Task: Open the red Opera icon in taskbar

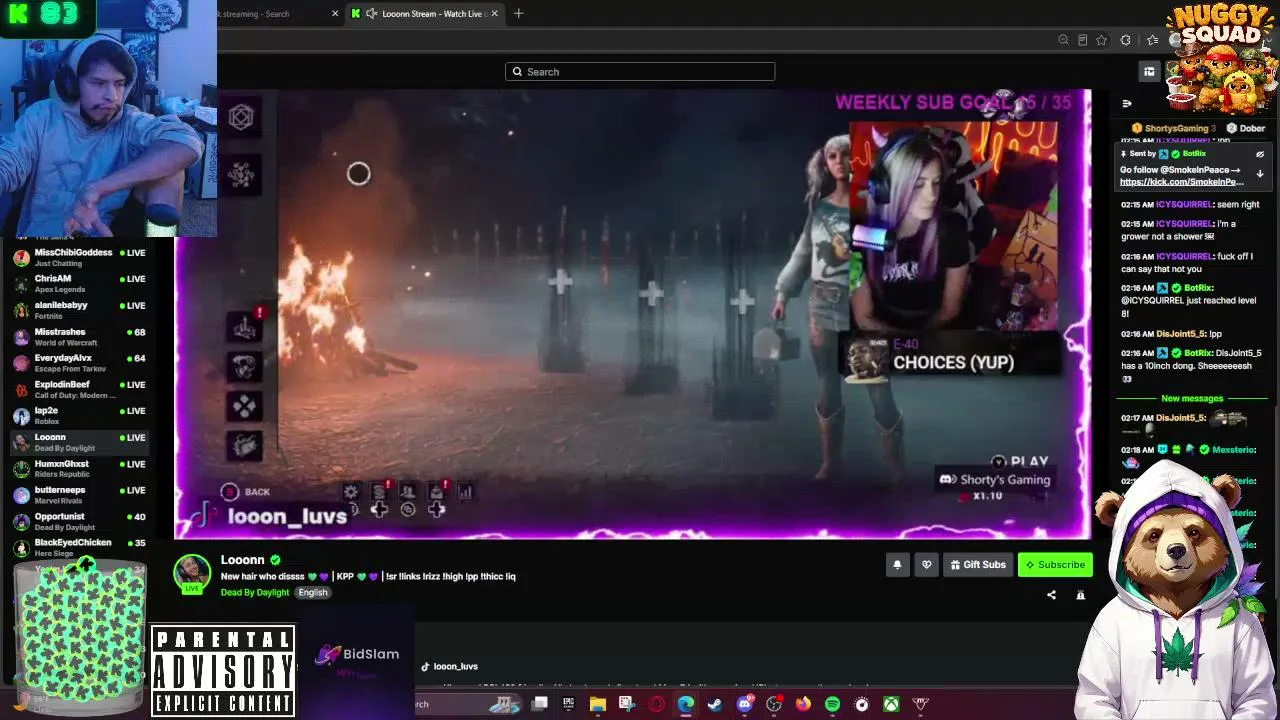Action: point(657,704)
